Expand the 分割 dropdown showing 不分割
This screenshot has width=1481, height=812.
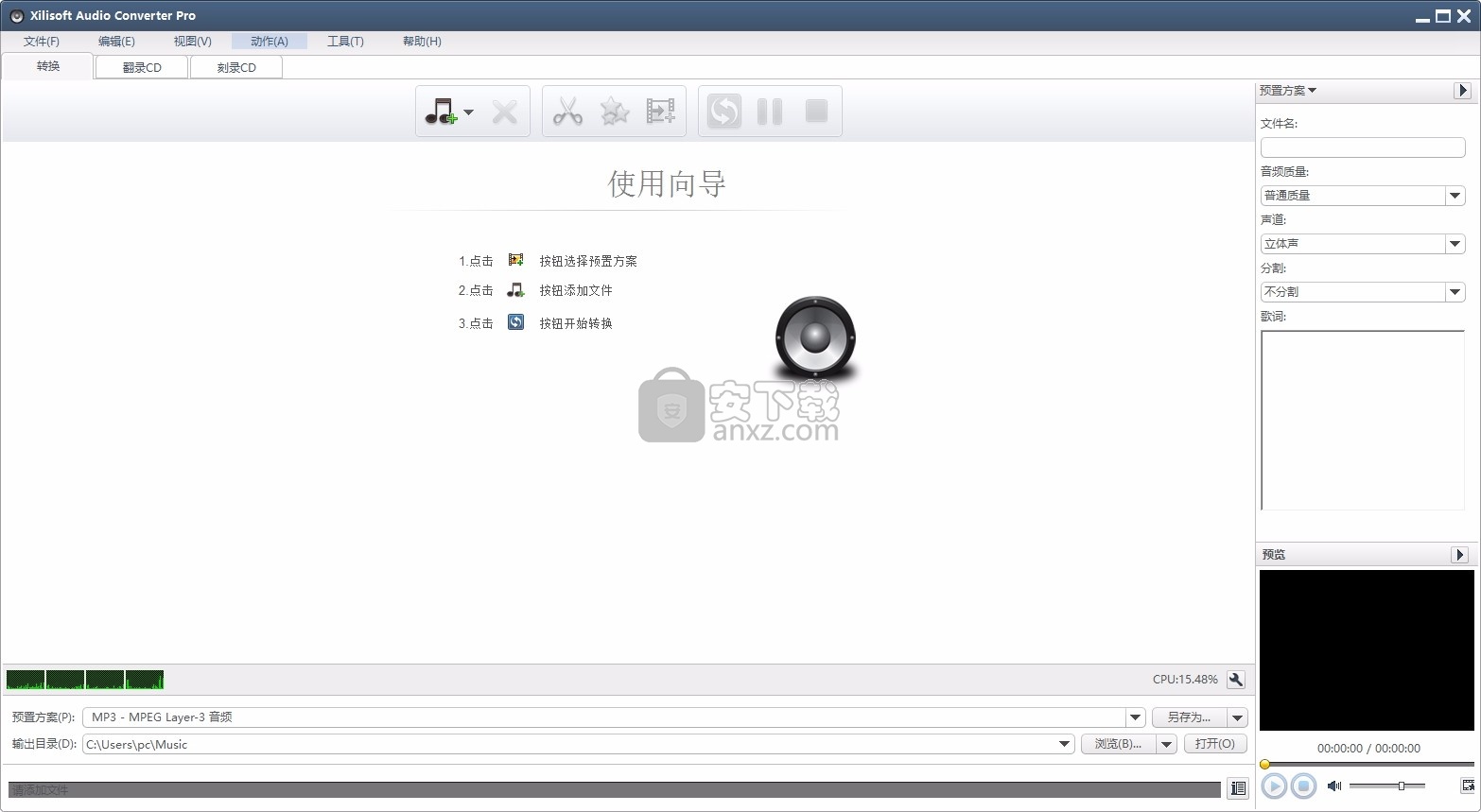[1455, 292]
